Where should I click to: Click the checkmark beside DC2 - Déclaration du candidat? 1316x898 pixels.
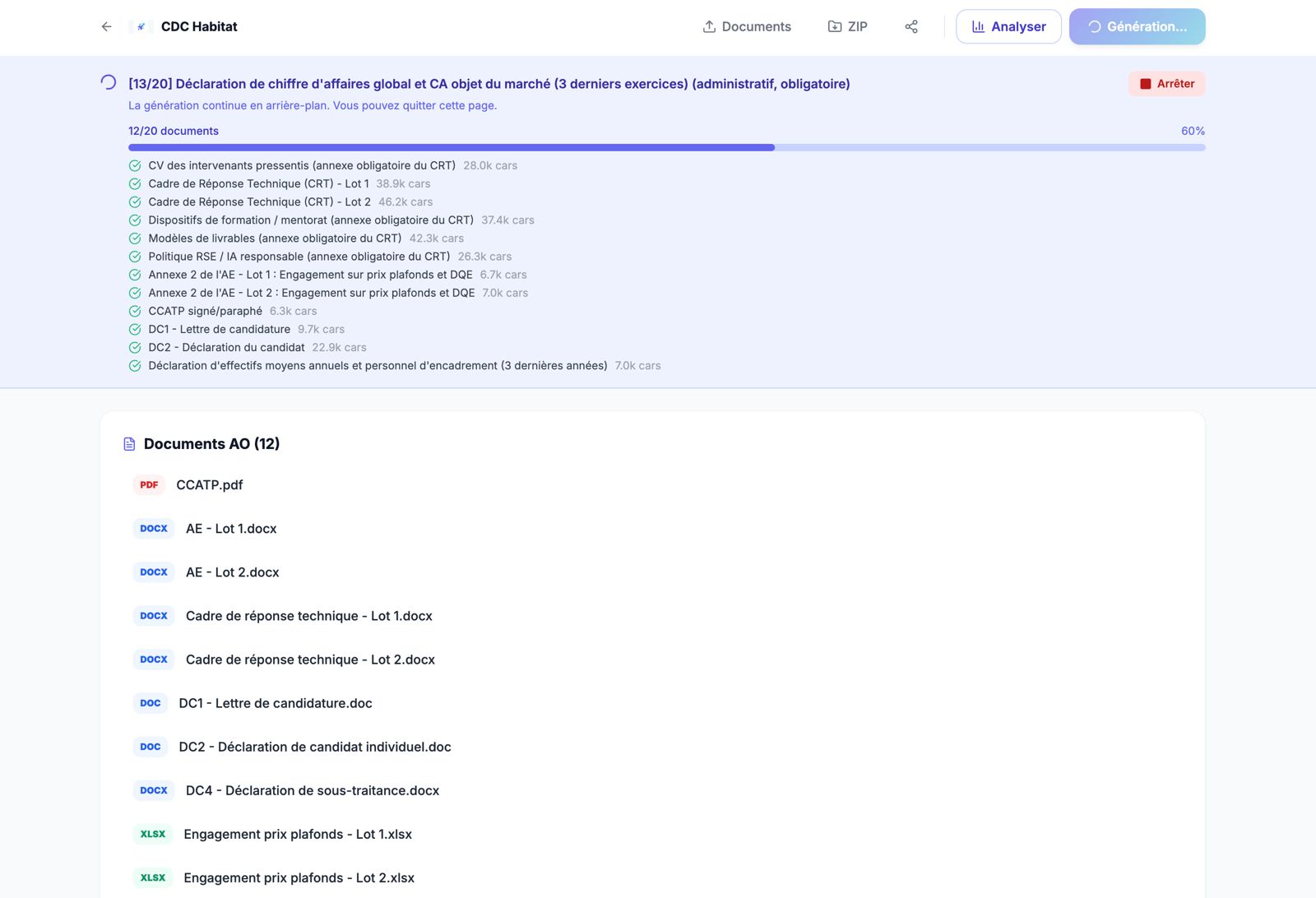coord(135,347)
